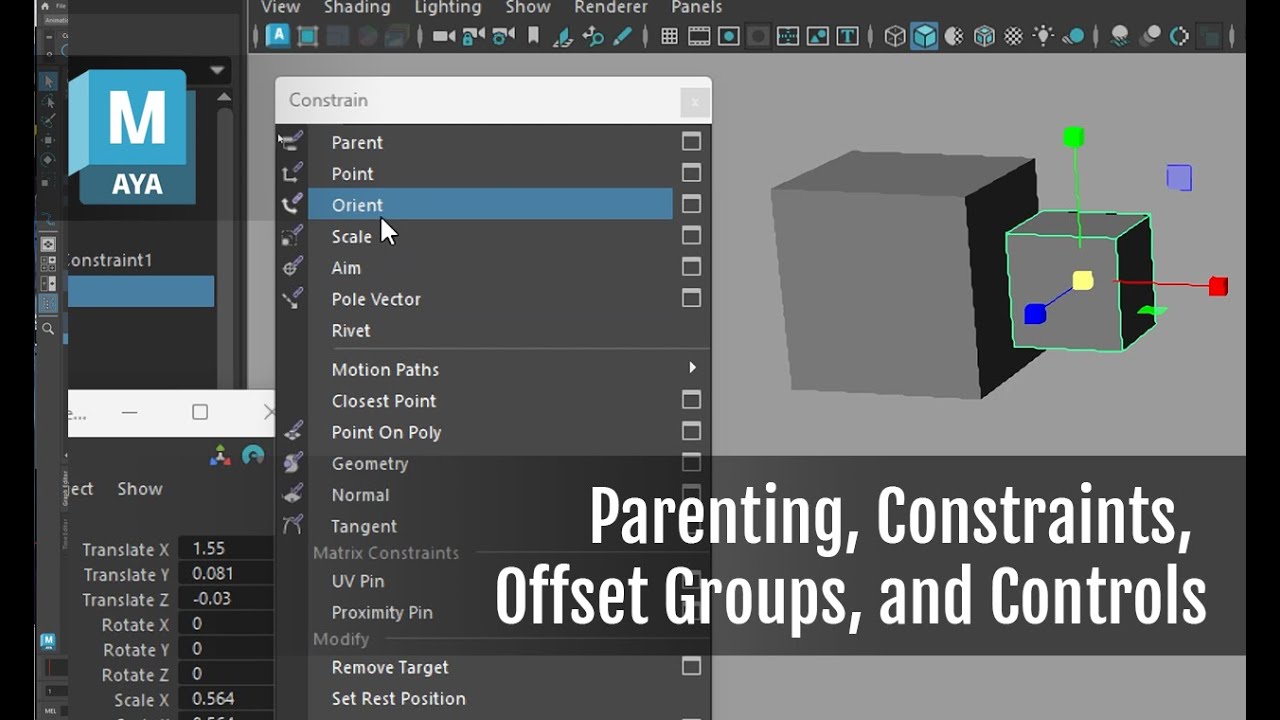This screenshot has height=720, width=1280.
Task: Open the Panels menu
Action: [x=696, y=7]
